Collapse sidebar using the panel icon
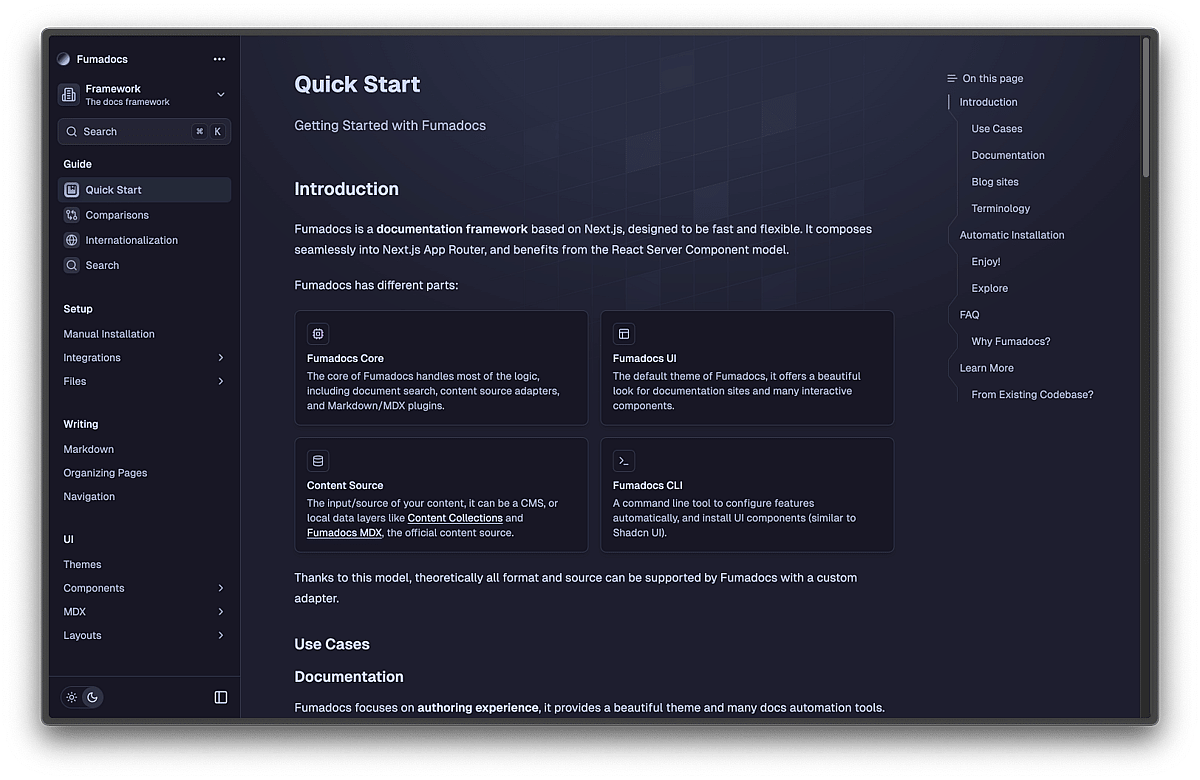Screen dimensions: 1200x780 pos(221,697)
